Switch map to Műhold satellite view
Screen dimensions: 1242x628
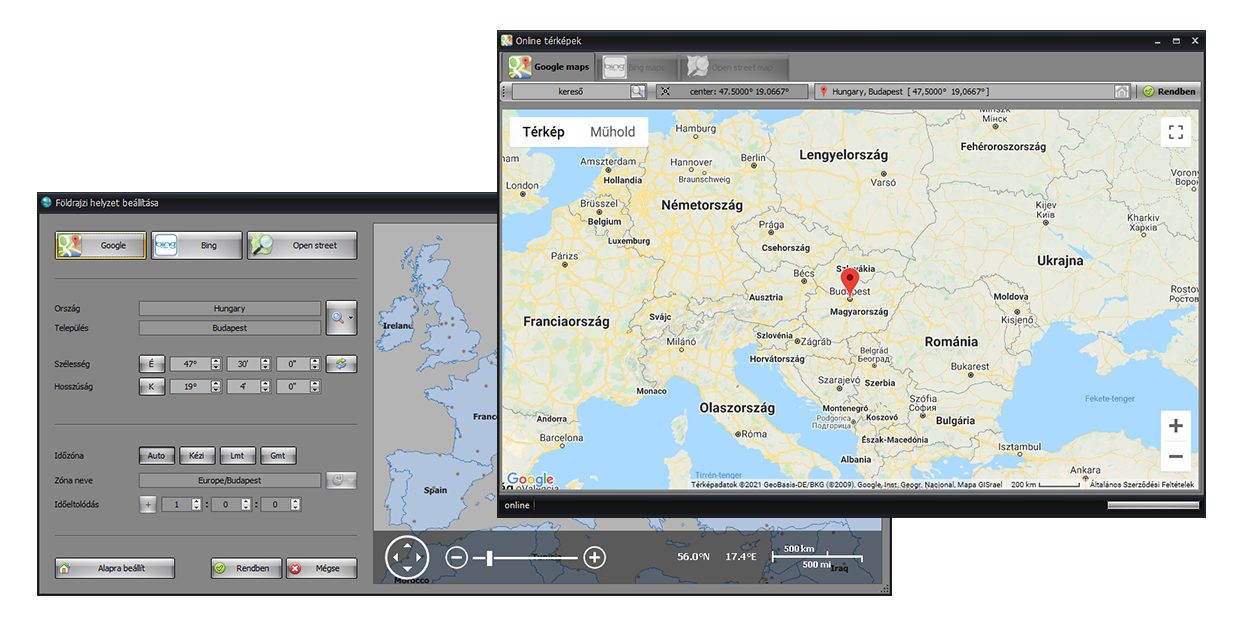(x=613, y=132)
